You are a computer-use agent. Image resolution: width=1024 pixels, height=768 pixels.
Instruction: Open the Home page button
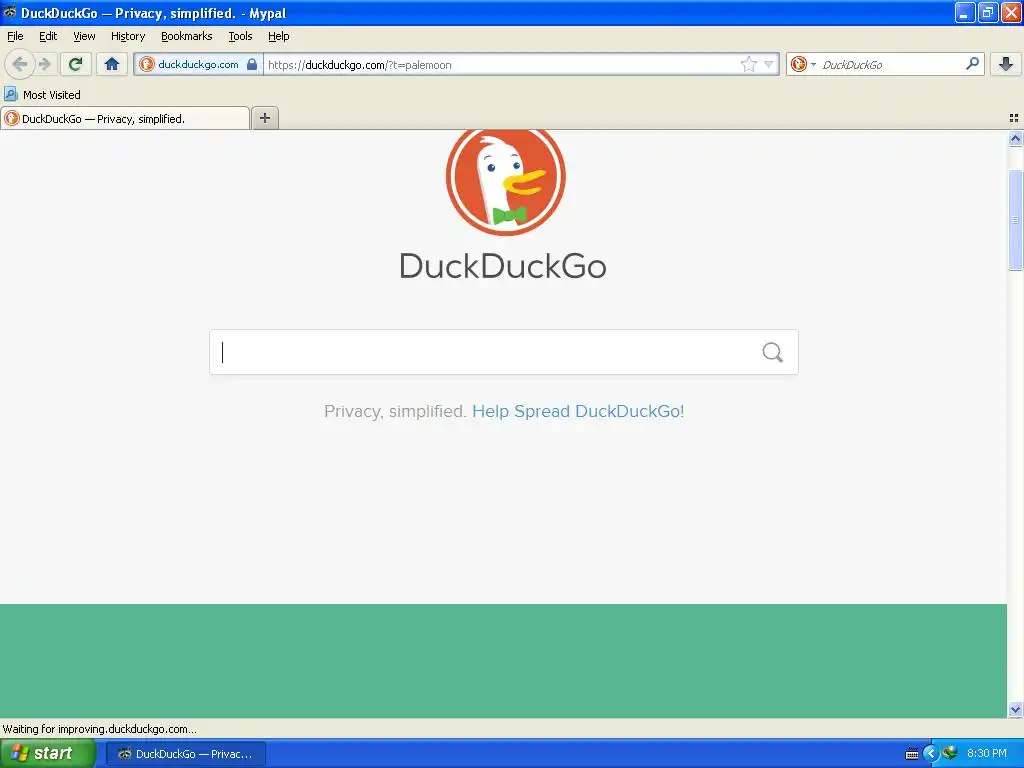click(112, 64)
